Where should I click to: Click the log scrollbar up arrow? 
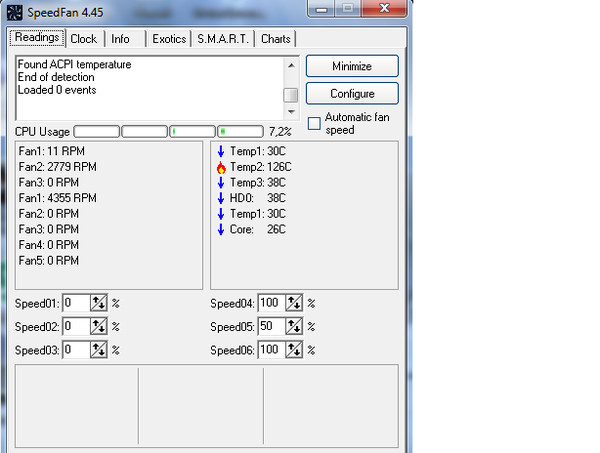tap(291, 66)
